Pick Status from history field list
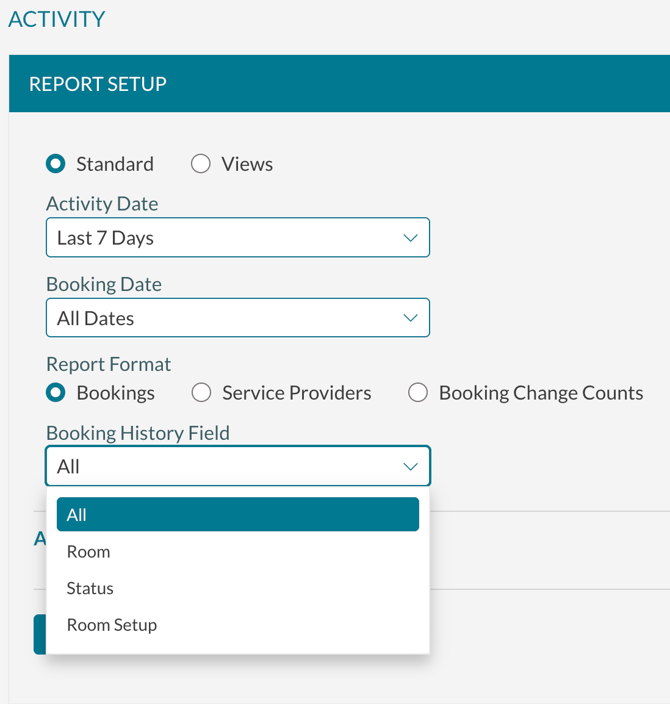The height and width of the screenshot is (704, 670). tap(238, 588)
